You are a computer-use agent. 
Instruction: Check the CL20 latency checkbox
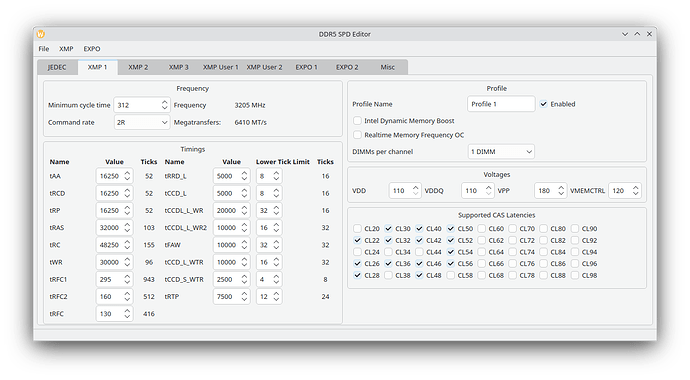[x=357, y=229]
